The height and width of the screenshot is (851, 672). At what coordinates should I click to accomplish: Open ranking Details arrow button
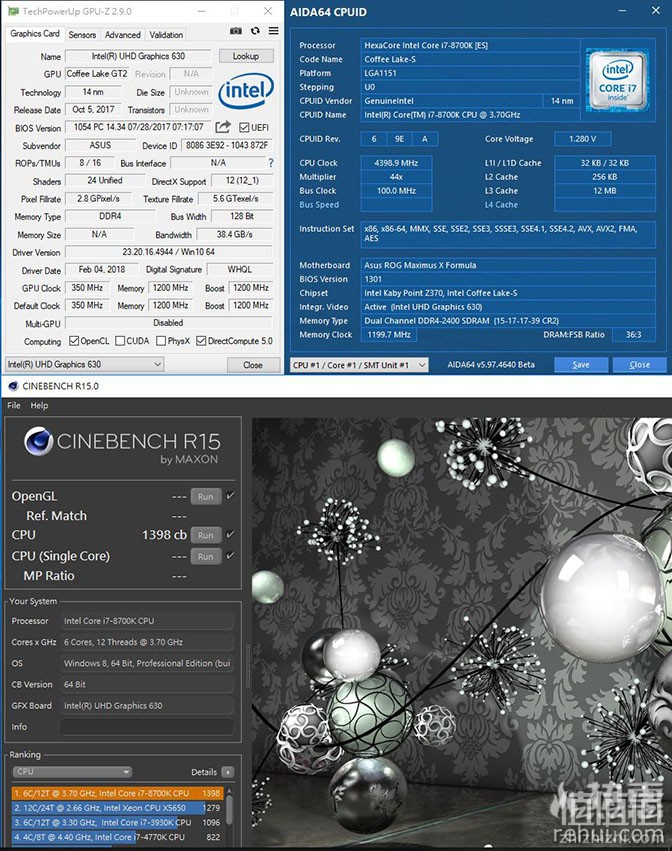[x=228, y=772]
